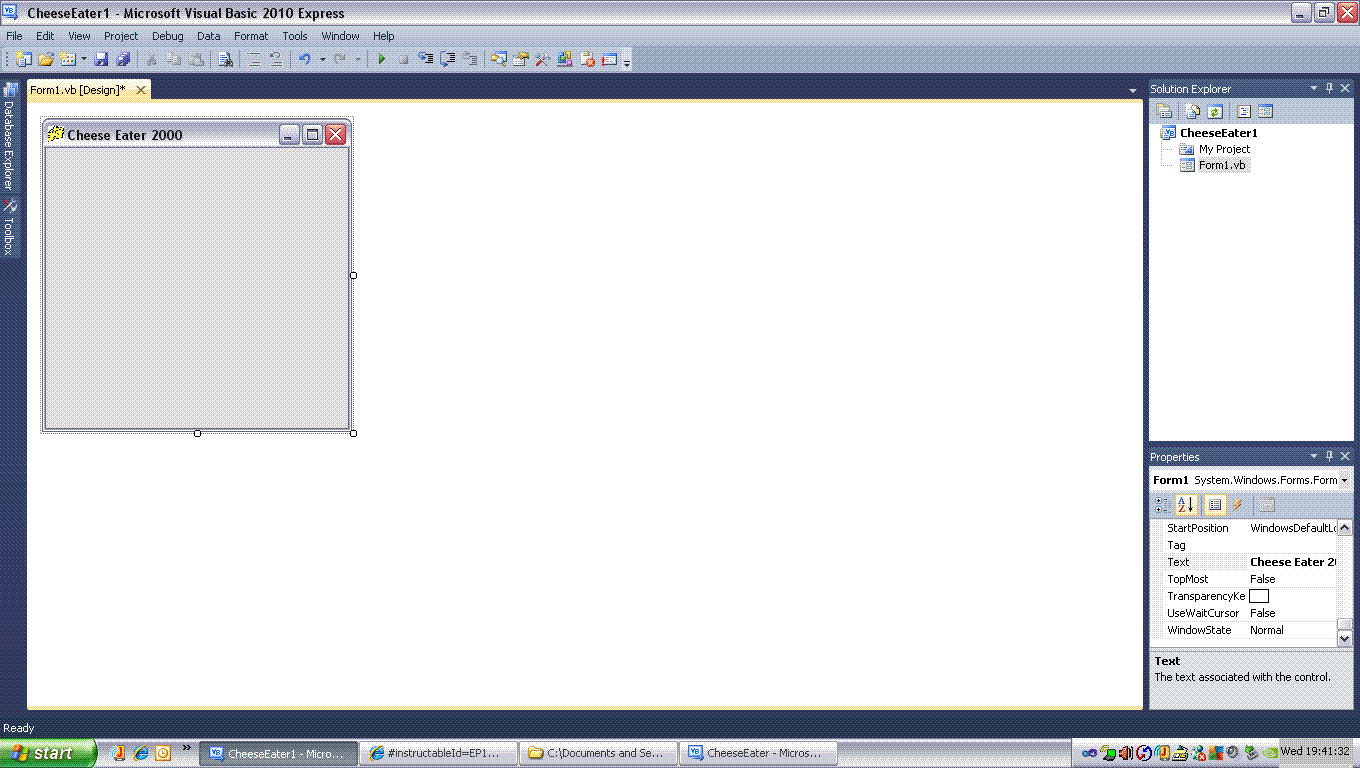This screenshot has height=768, width=1360.
Task: Open the Add New Item dropdown arrow
Action: 84,60
